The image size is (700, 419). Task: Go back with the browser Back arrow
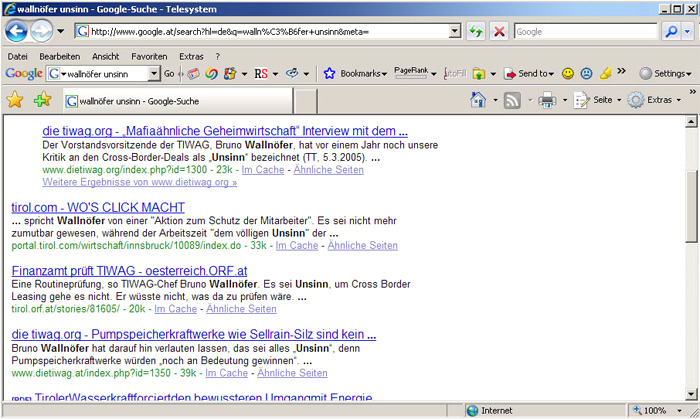click(x=17, y=31)
